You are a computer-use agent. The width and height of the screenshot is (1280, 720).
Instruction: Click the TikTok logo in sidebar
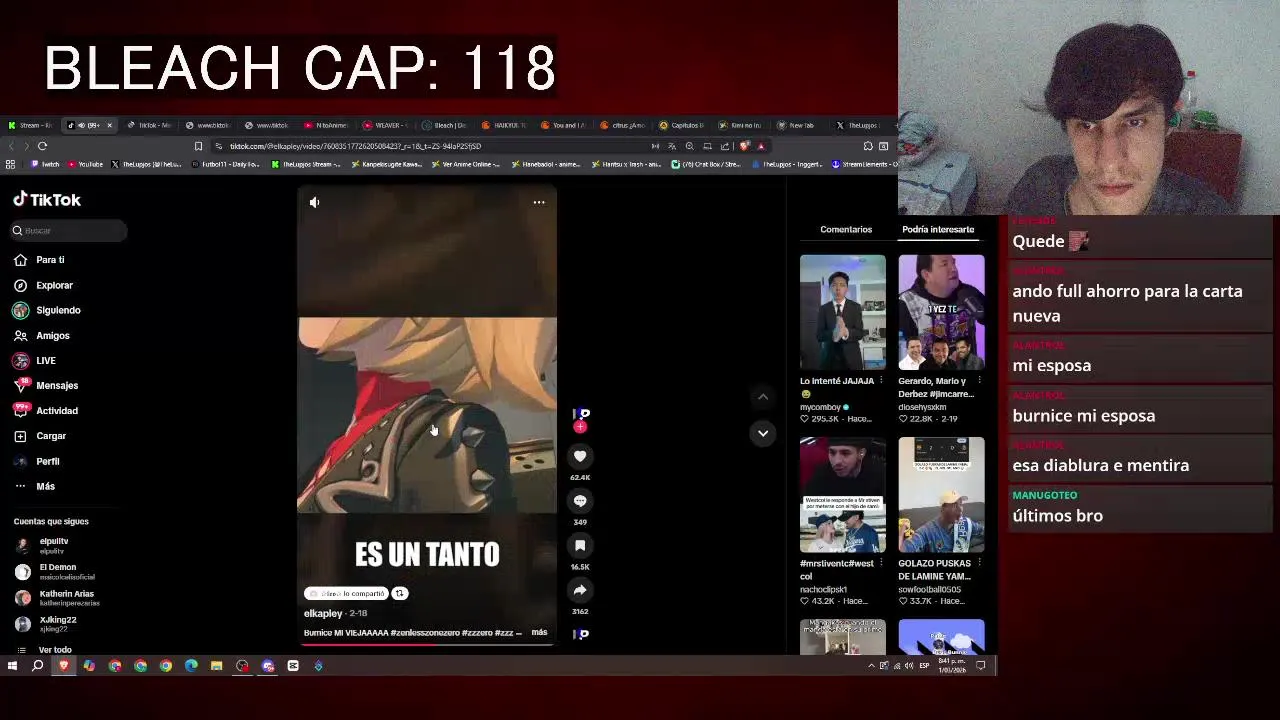click(x=47, y=200)
